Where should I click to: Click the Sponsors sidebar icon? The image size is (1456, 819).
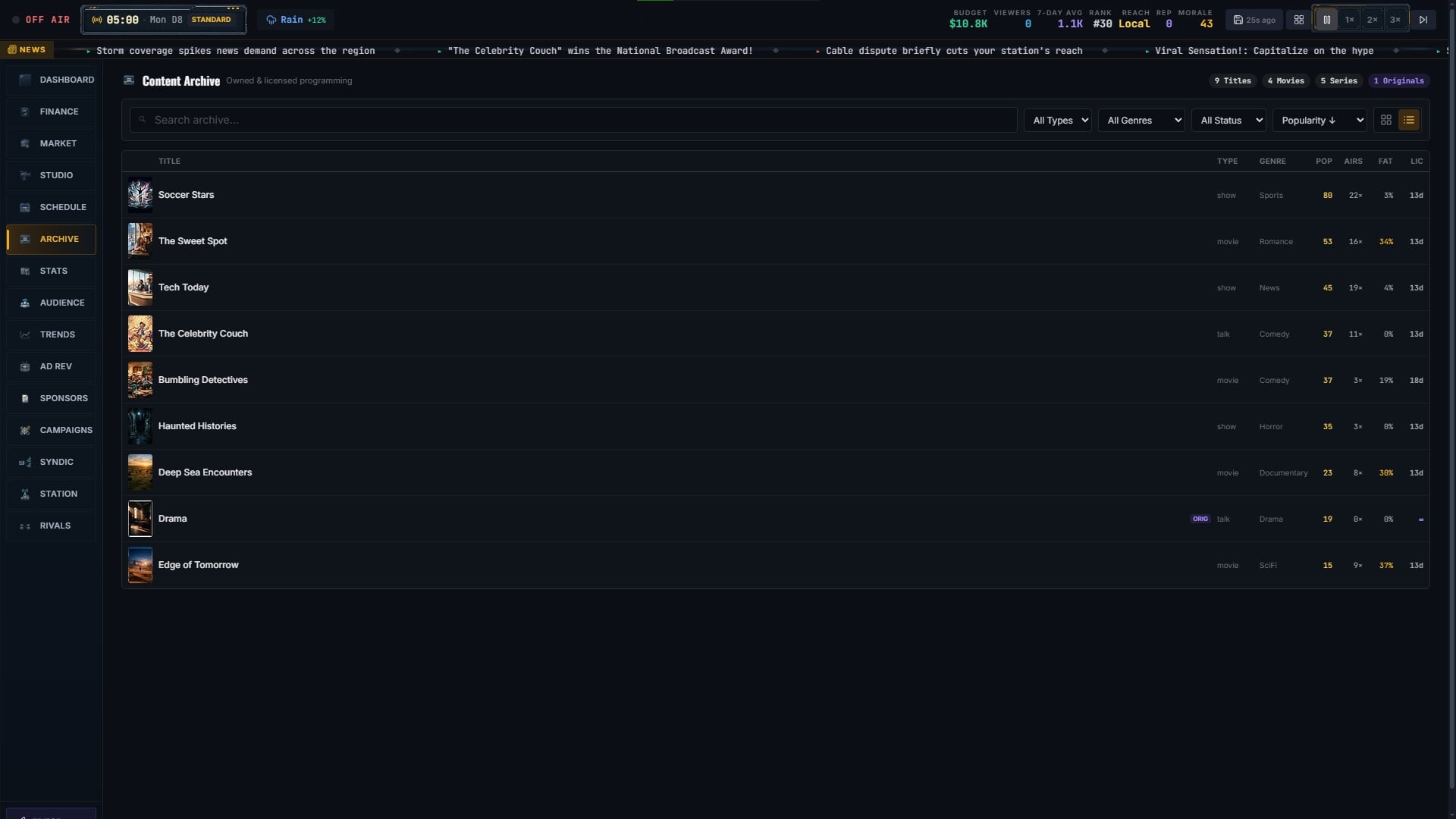[25, 398]
